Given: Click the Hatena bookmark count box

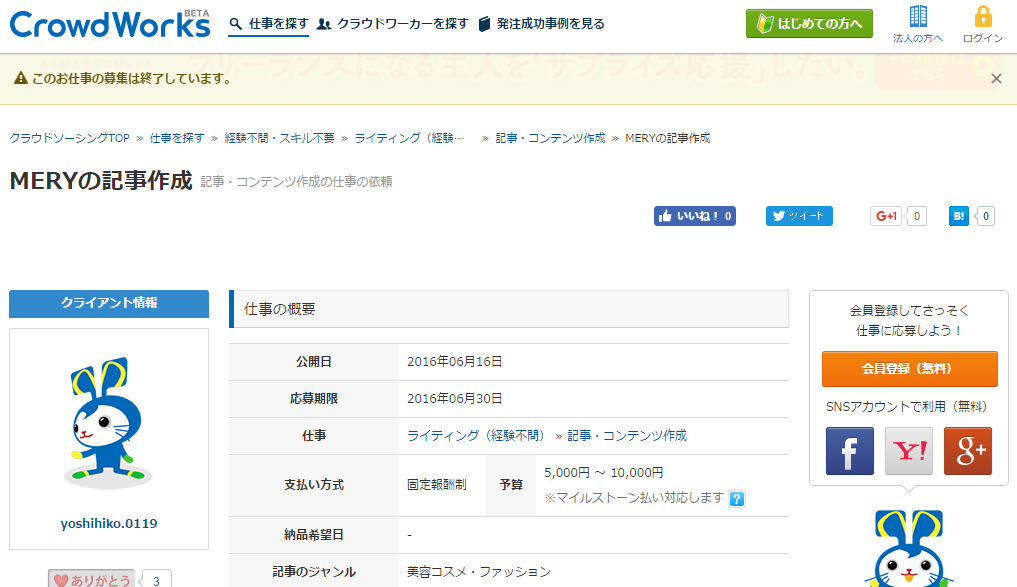Looking at the screenshot, I should pos(985,216).
